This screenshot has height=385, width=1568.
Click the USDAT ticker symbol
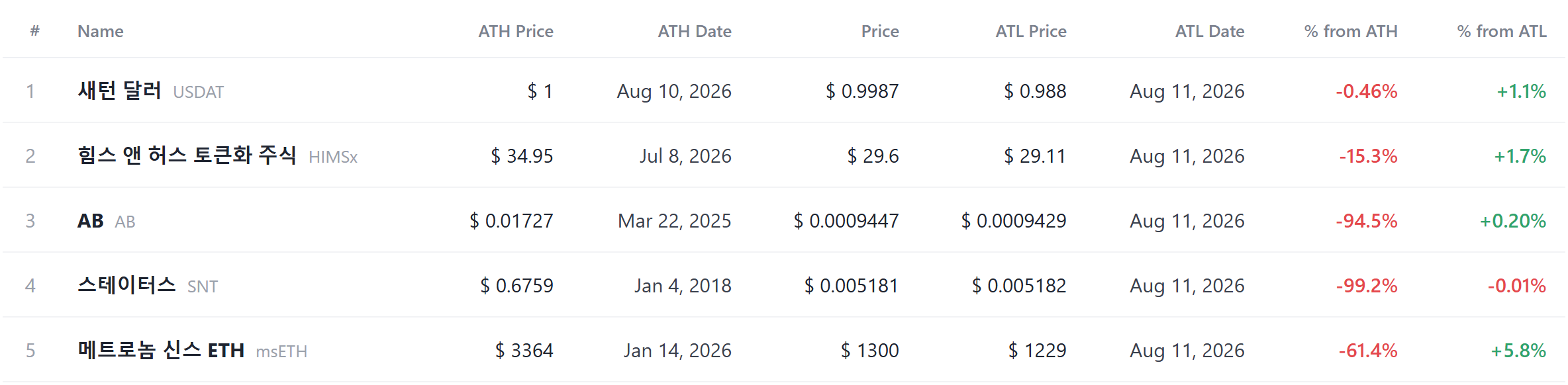[199, 92]
